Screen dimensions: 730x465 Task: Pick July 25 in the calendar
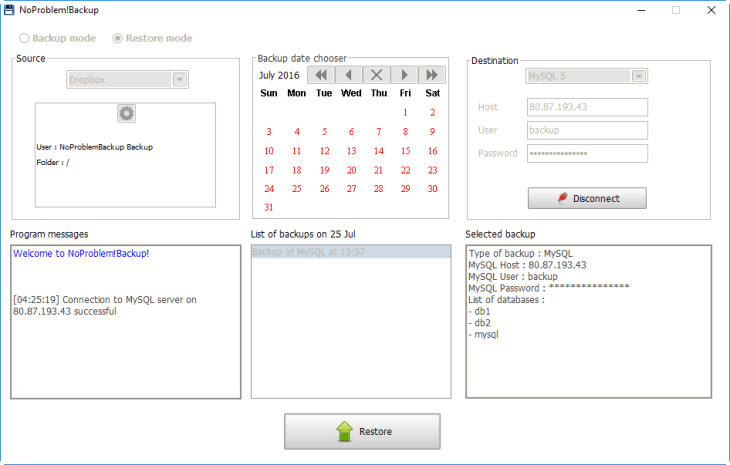[297, 189]
